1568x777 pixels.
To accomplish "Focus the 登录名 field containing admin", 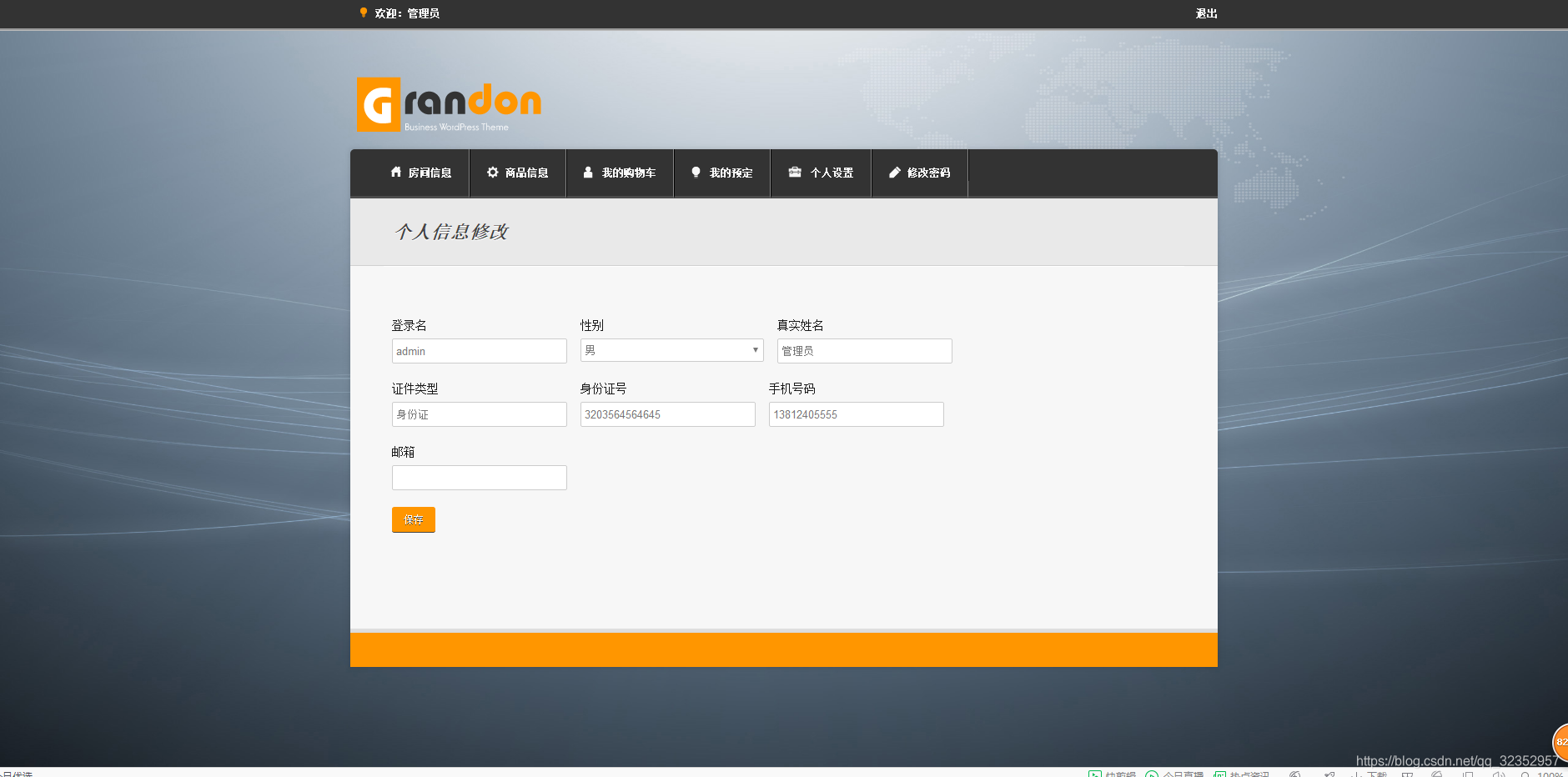I will (x=480, y=351).
